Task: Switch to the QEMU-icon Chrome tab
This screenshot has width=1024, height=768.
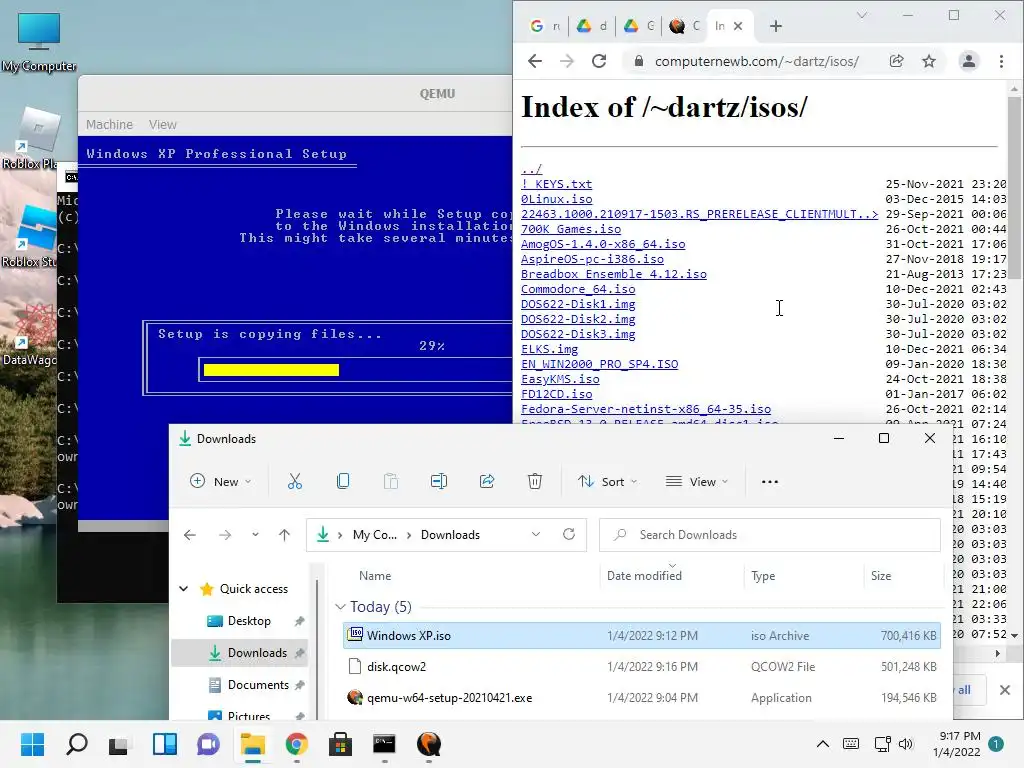Action: pyautogui.click(x=684, y=26)
